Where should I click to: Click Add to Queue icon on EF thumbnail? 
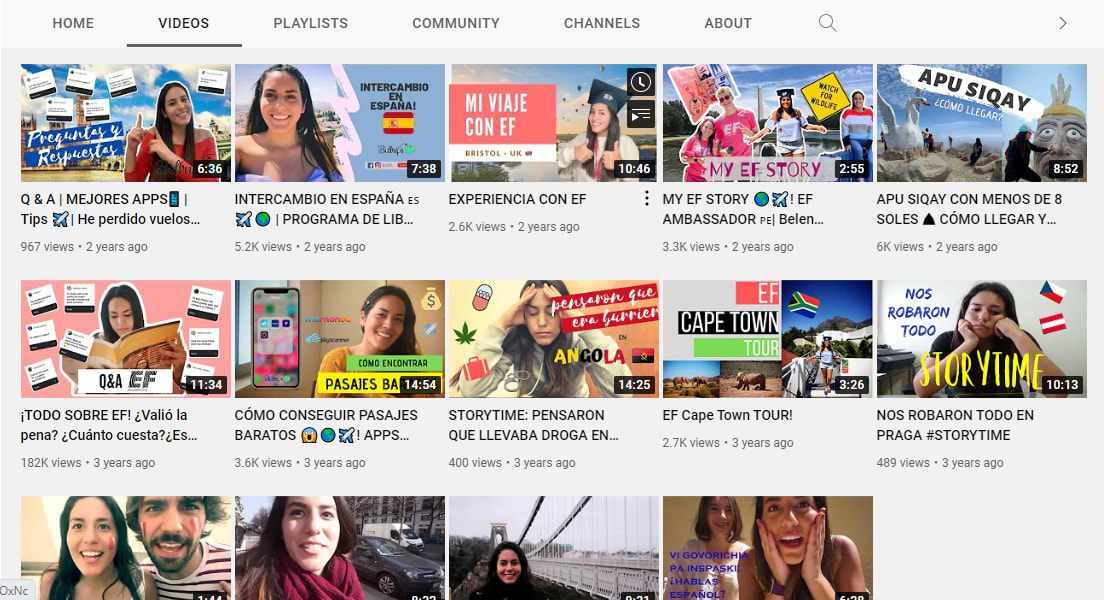click(x=641, y=114)
